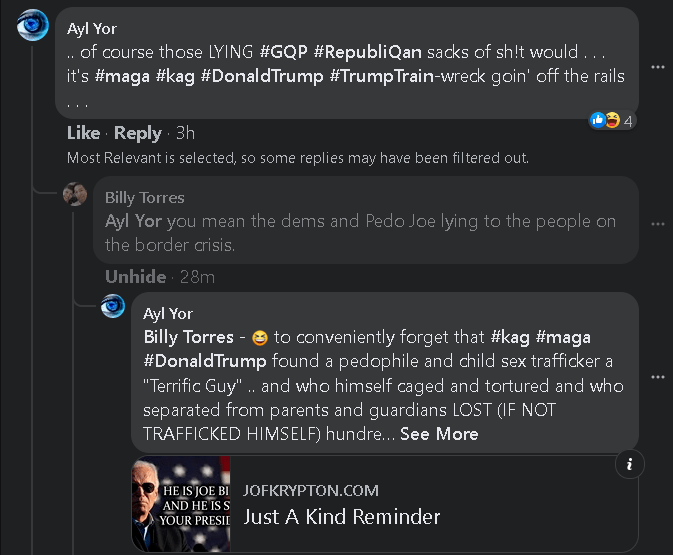Click the 3h timestamp on top comment

click(185, 133)
